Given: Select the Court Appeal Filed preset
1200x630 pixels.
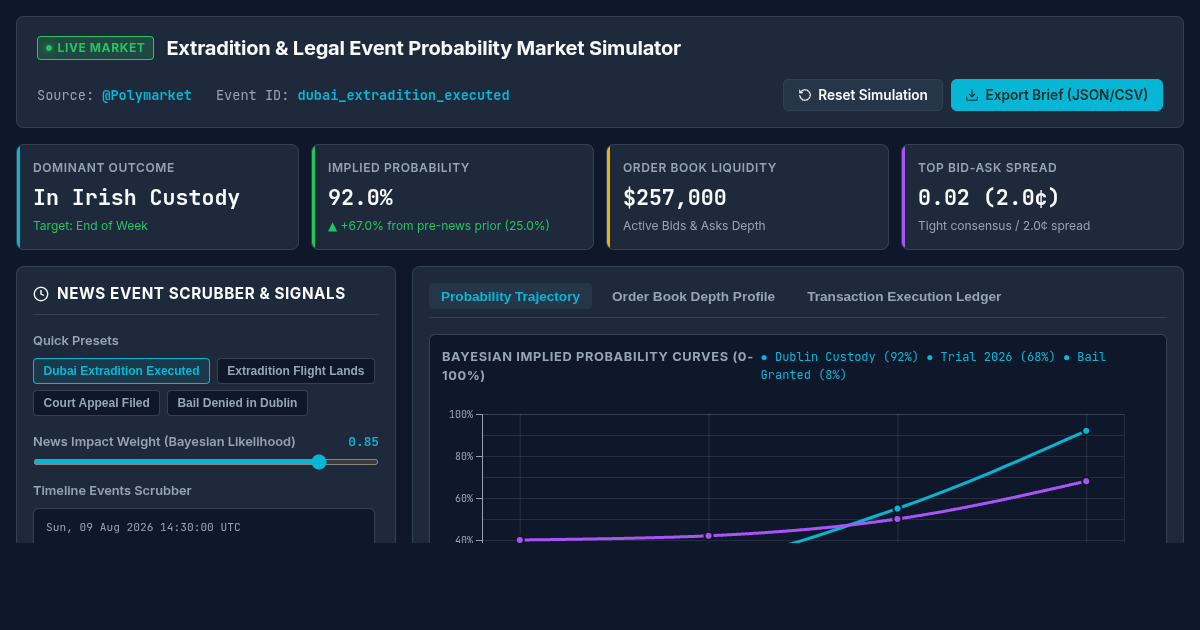Looking at the screenshot, I should (96, 403).
